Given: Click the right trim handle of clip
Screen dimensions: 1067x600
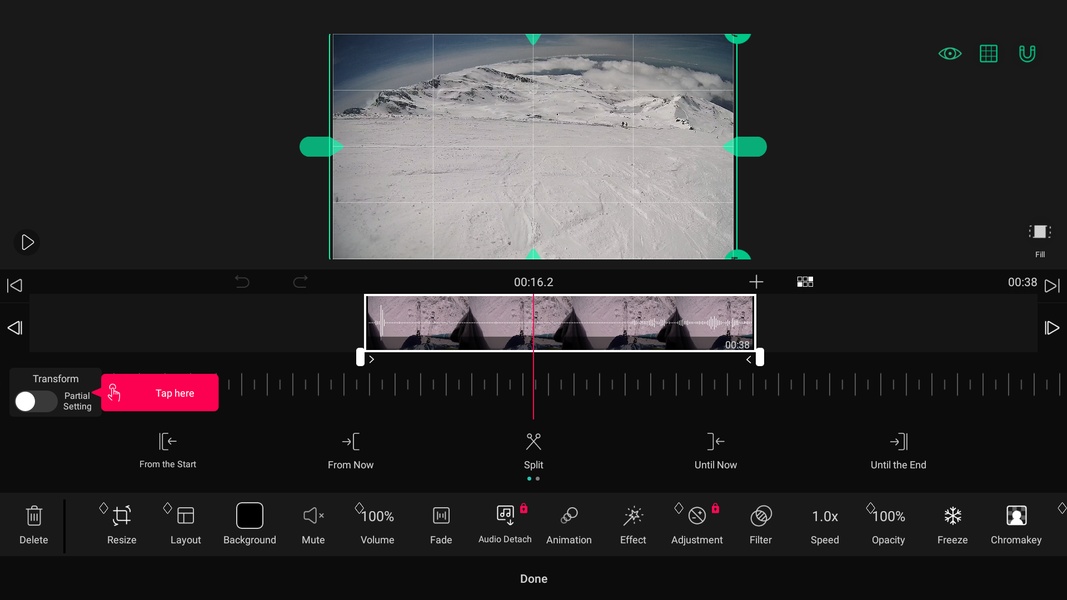Looking at the screenshot, I should [x=760, y=356].
